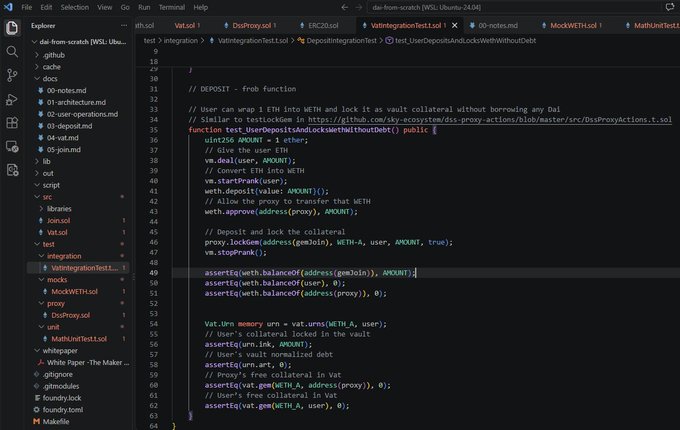
Task: Expand the .github folder
Action: point(78,55)
